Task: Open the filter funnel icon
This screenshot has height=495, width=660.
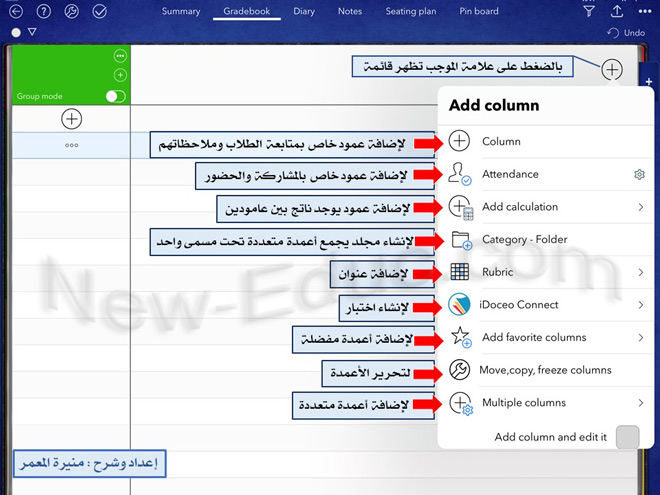Action: (589, 11)
